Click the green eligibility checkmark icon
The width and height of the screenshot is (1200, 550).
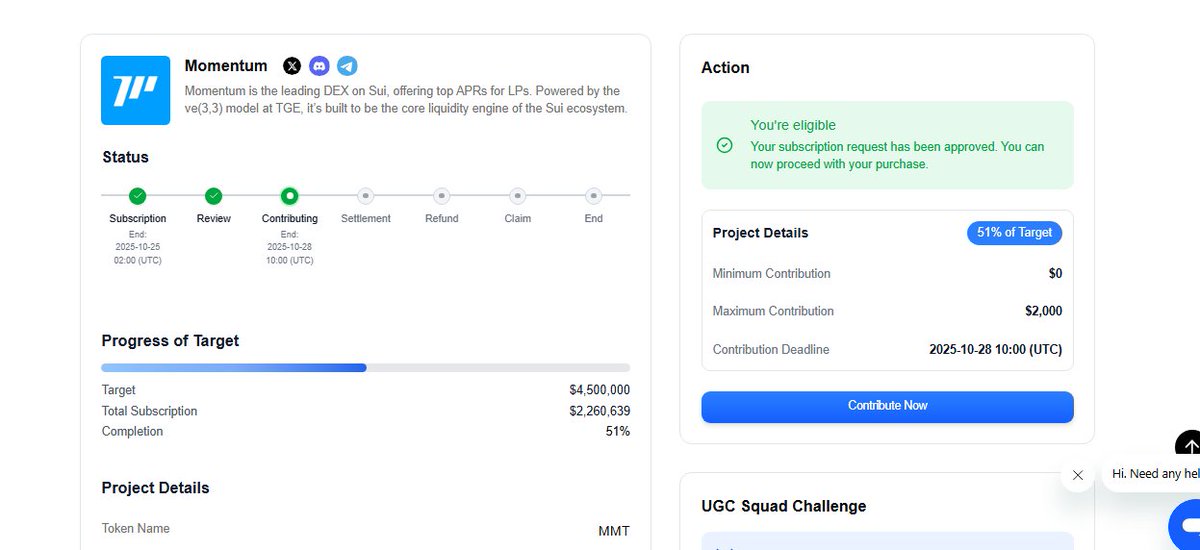coord(725,145)
